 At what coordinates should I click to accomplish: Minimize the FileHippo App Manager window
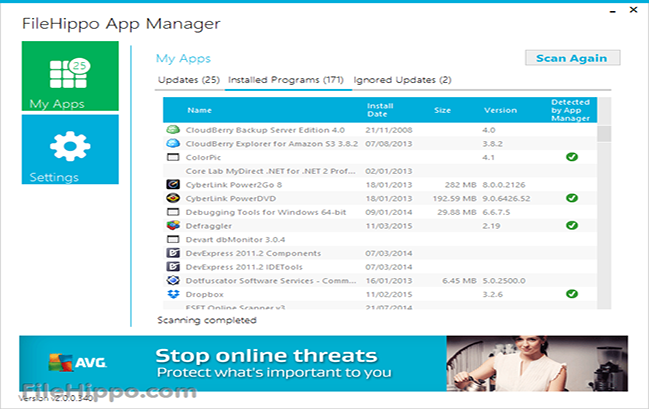613,11
